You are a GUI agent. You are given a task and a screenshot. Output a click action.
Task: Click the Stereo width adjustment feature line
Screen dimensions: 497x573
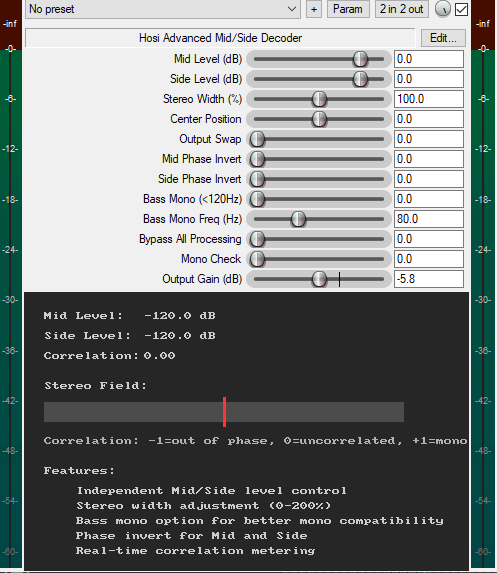pos(204,506)
